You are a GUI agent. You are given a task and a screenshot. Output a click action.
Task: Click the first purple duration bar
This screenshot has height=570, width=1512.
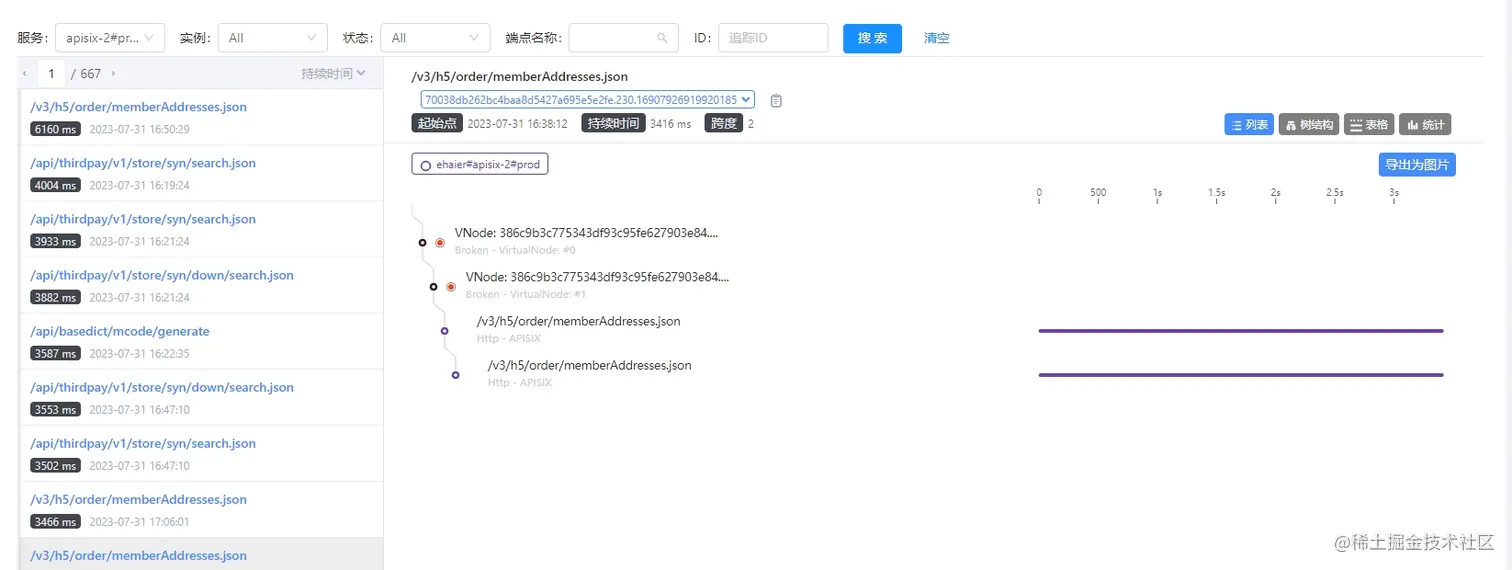tap(1241, 331)
